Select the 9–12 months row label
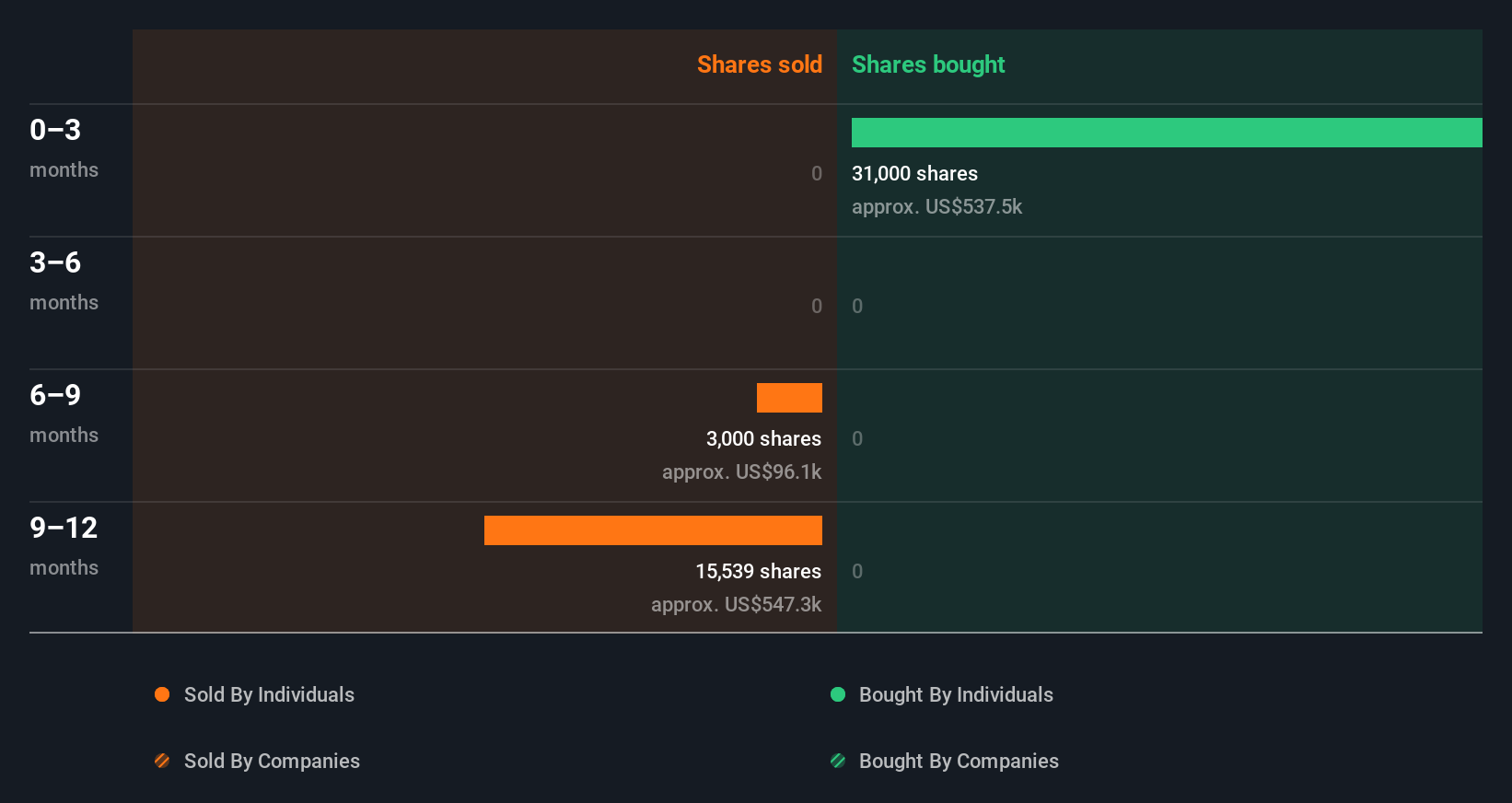This screenshot has width=1512, height=803. pos(64,545)
